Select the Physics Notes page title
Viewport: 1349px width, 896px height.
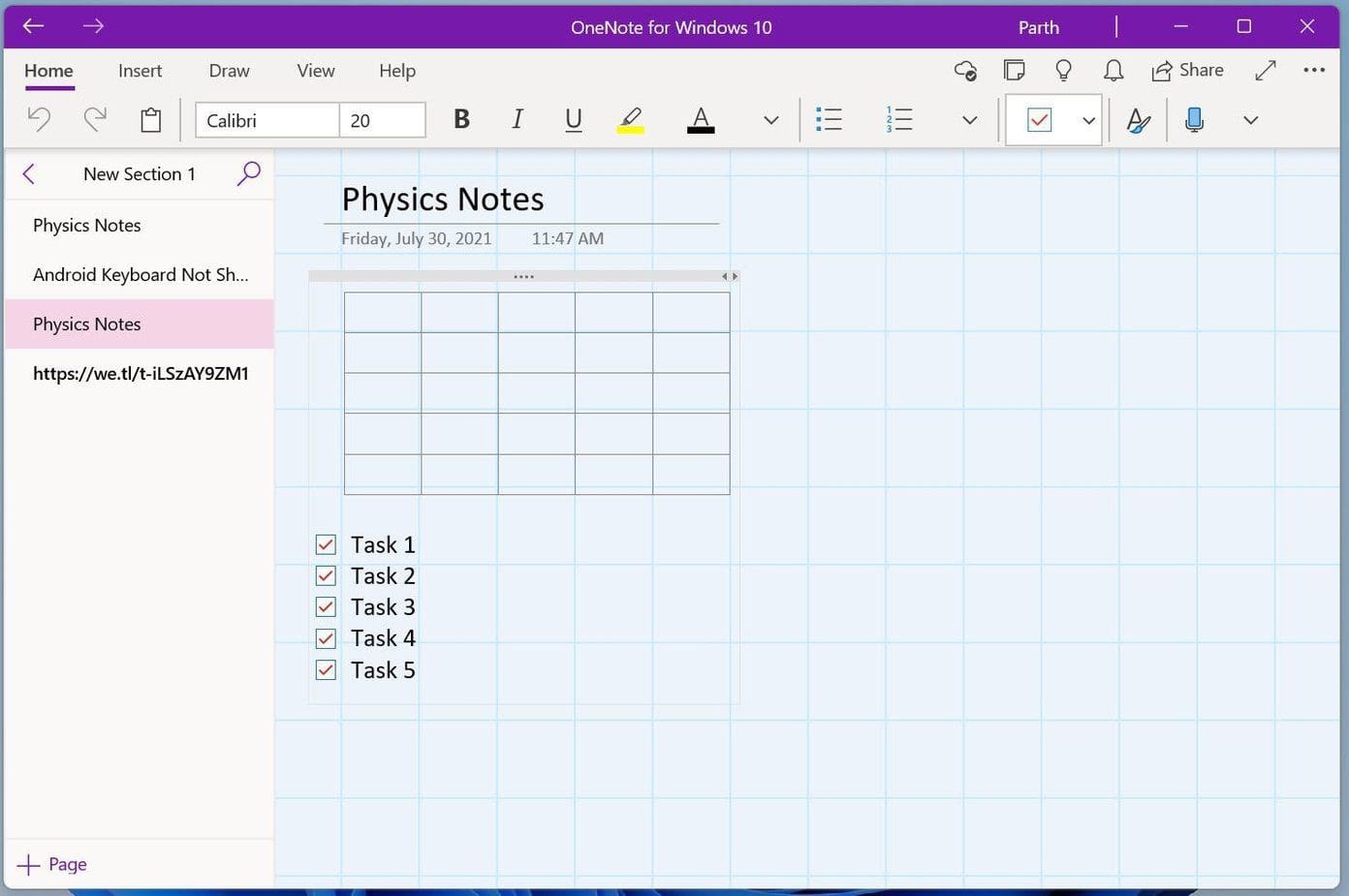point(443,199)
